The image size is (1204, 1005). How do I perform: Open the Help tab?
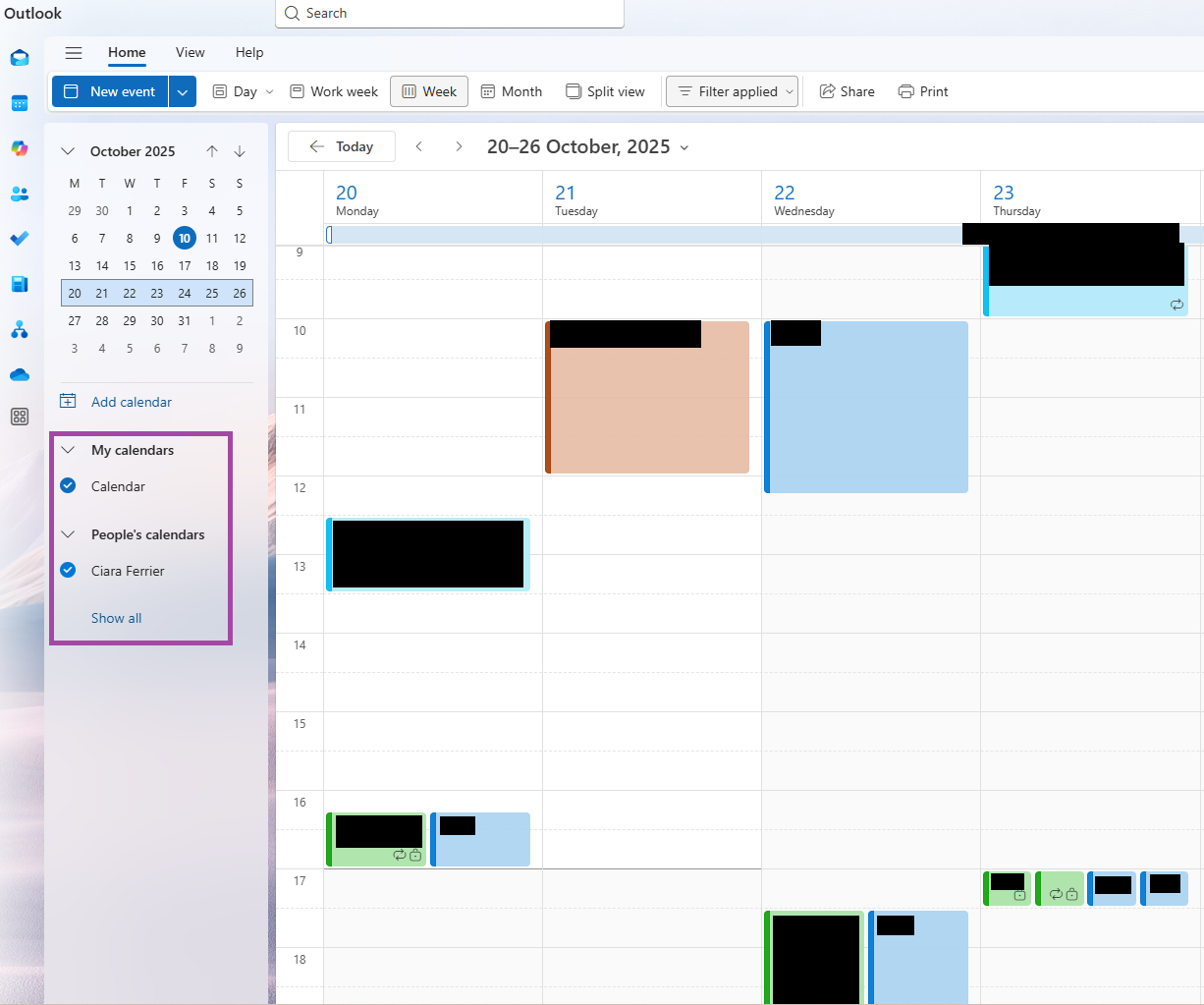coord(249,53)
